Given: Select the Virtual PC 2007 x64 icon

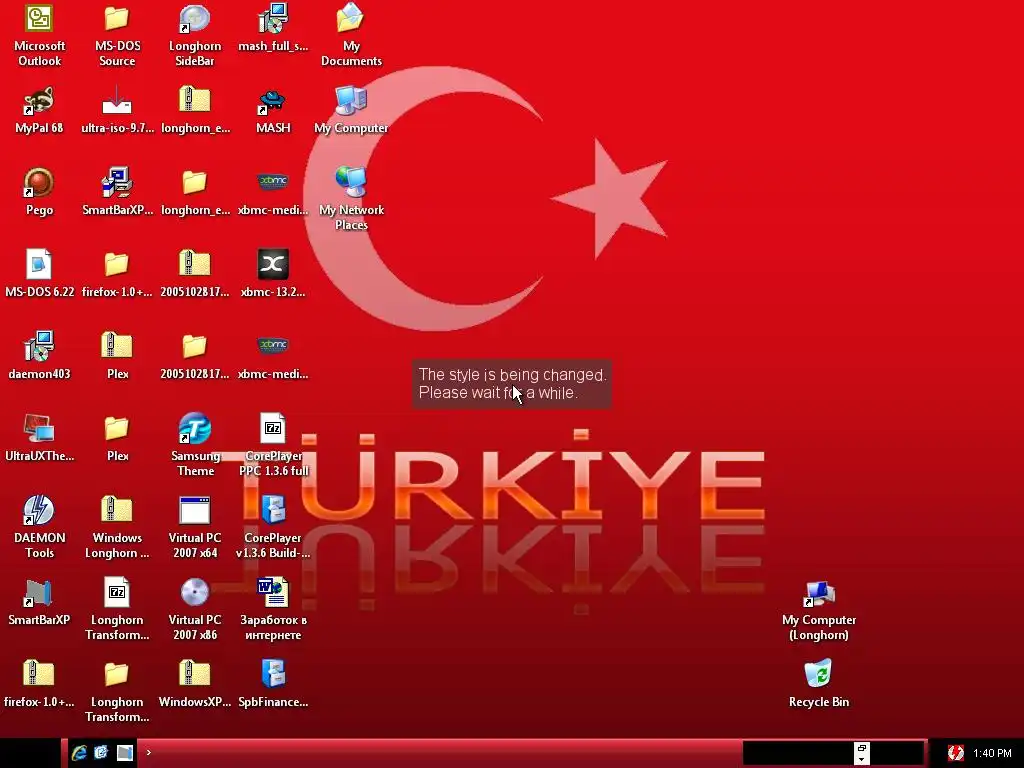Looking at the screenshot, I should point(195,511).
